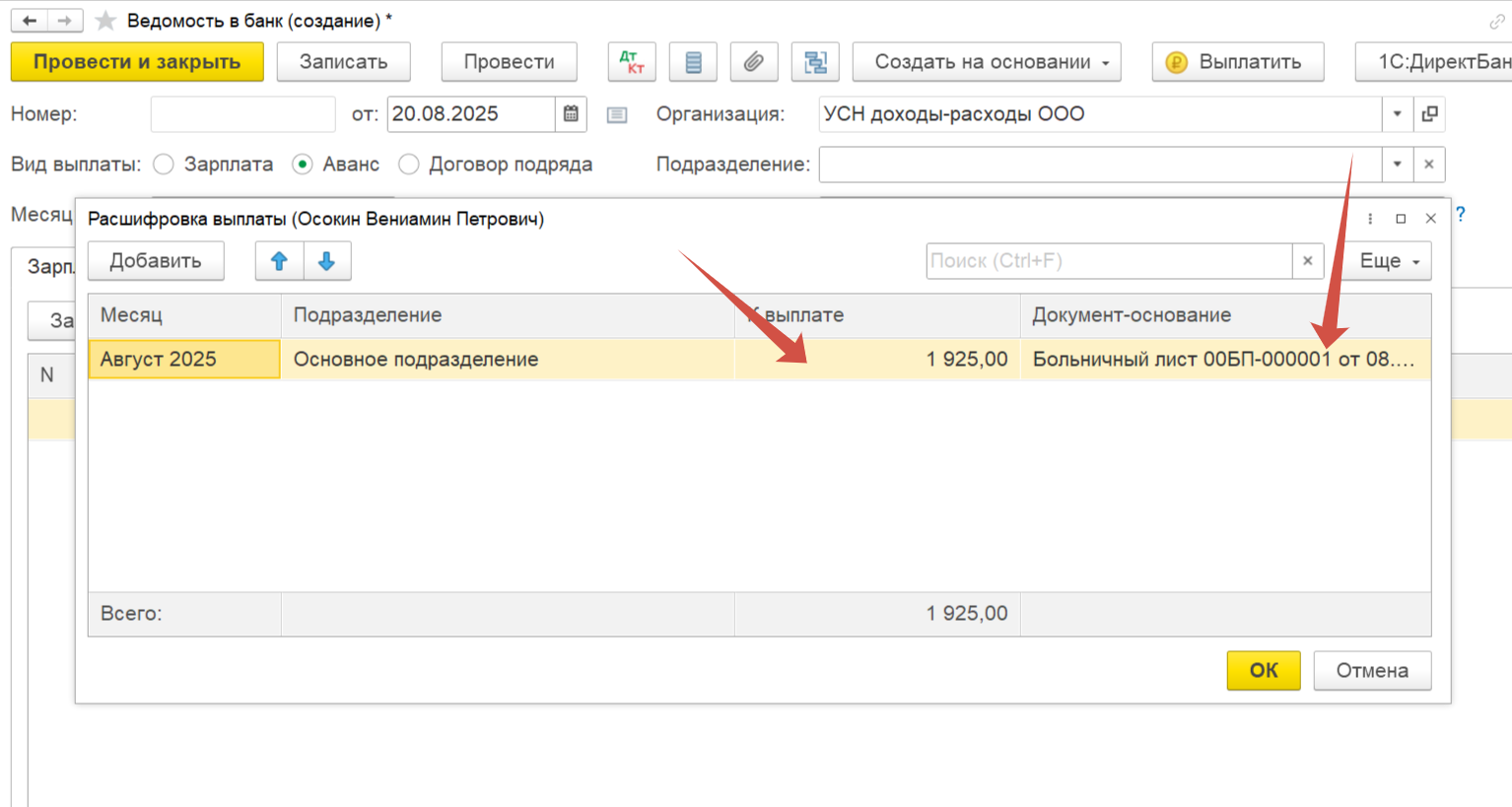Expand the Организация dropdown list

(x=1397, y=114)
